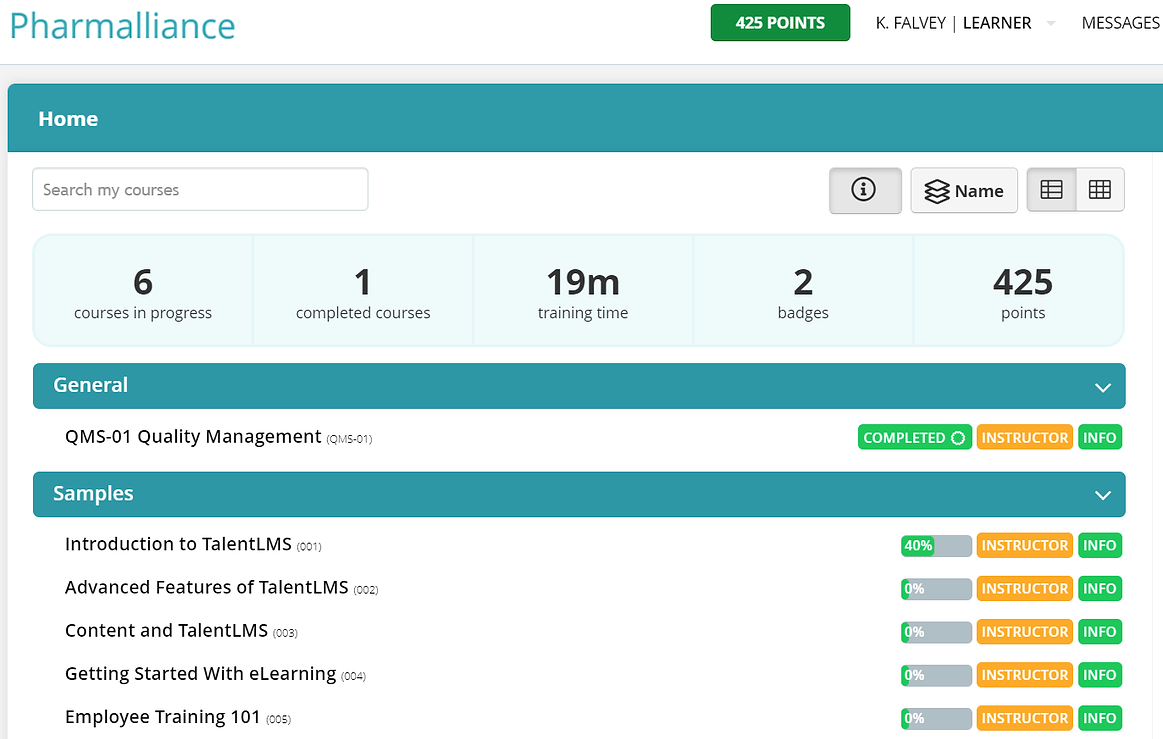
Task: Collapse the General category chevron
Action: [x=1103, y=387]
